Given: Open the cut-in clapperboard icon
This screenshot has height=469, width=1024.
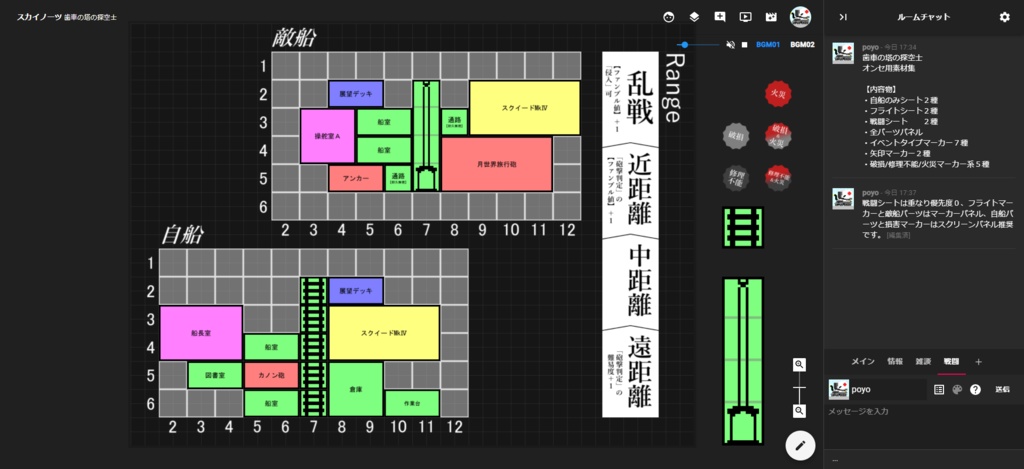Looking at the screenshot, I should (771, 18).
